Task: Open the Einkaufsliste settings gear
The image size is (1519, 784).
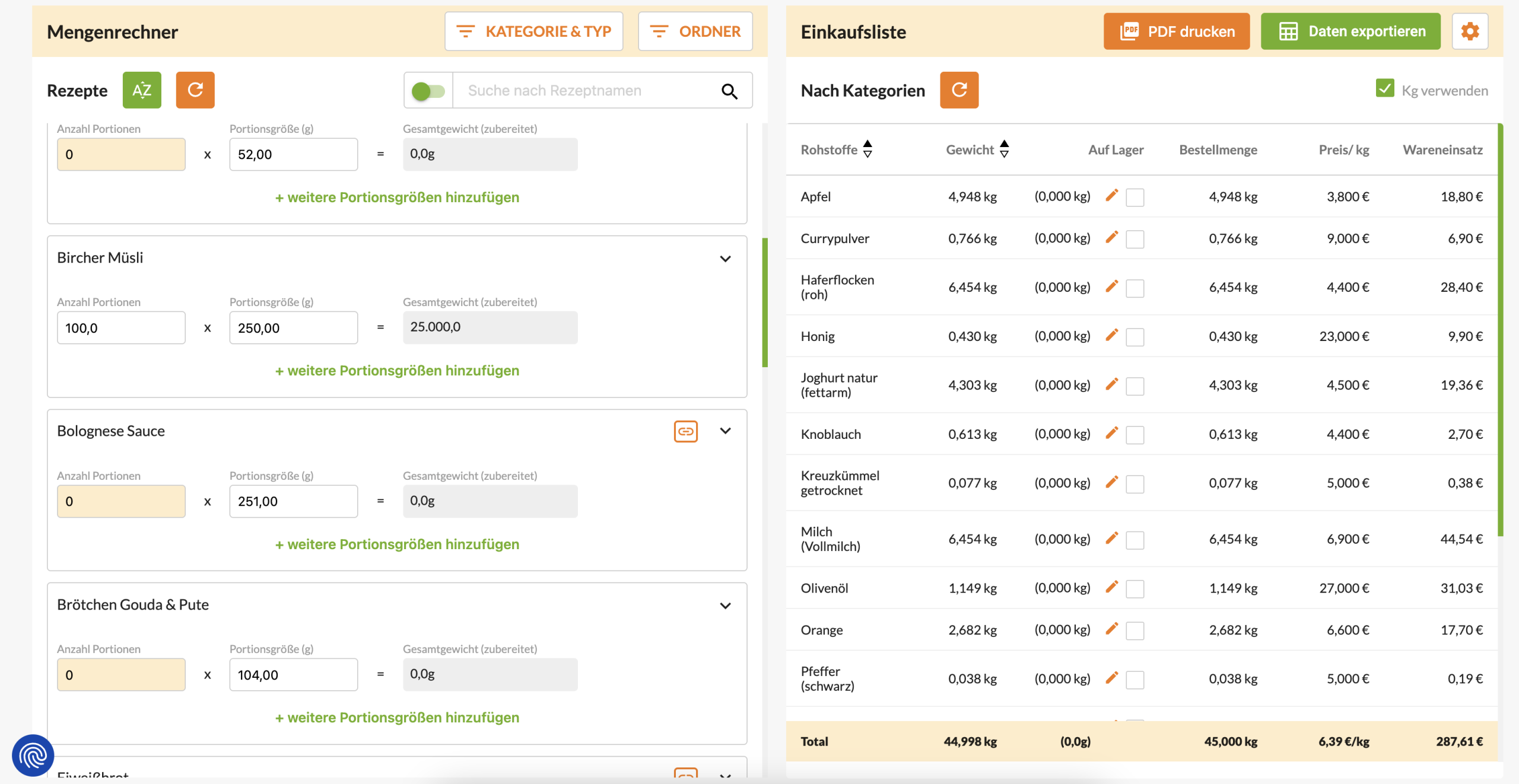Action: point(1470,31)
